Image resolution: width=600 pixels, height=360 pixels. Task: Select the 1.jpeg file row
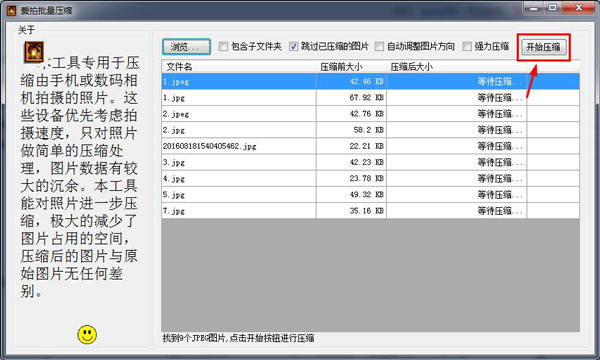370,81
